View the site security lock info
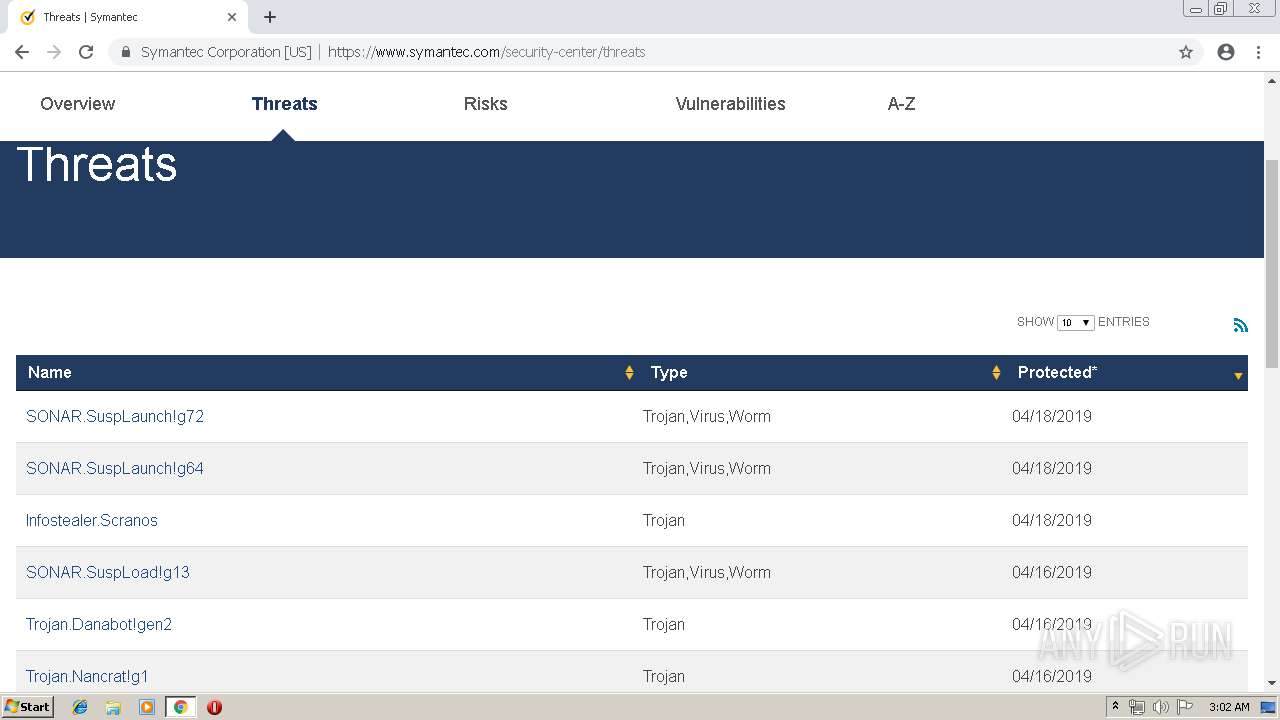Image resolution: width=1280 pixels, height=720 pixels. click(x=125, y=52)
